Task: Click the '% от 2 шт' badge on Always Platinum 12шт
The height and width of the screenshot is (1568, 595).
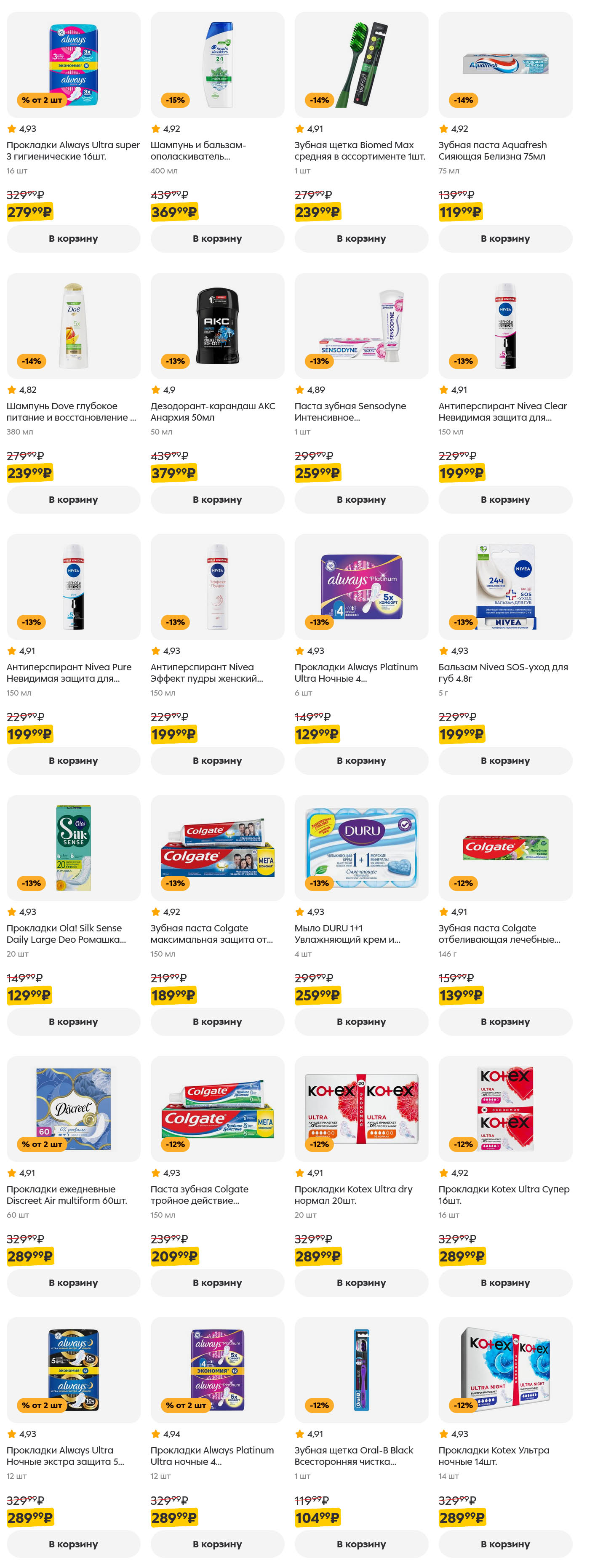Action: coord(186,1405)
